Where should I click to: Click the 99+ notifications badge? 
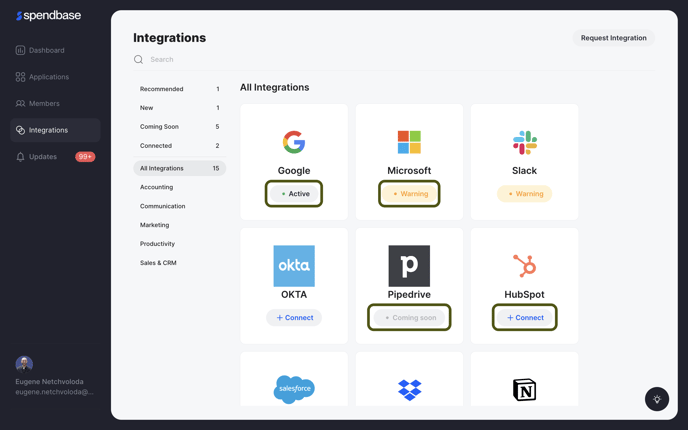(85, 157)
